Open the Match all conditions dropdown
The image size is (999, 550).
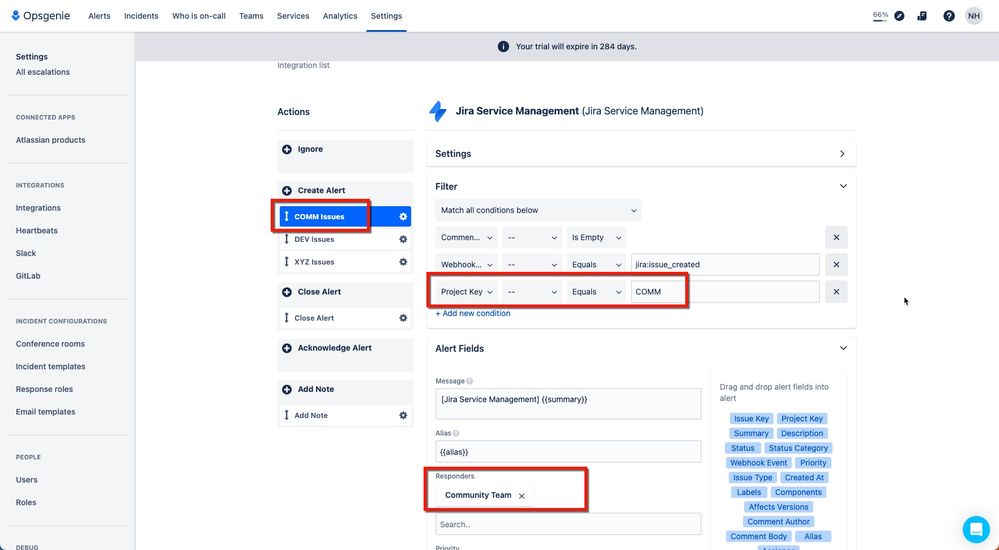(x=538, y=210)
